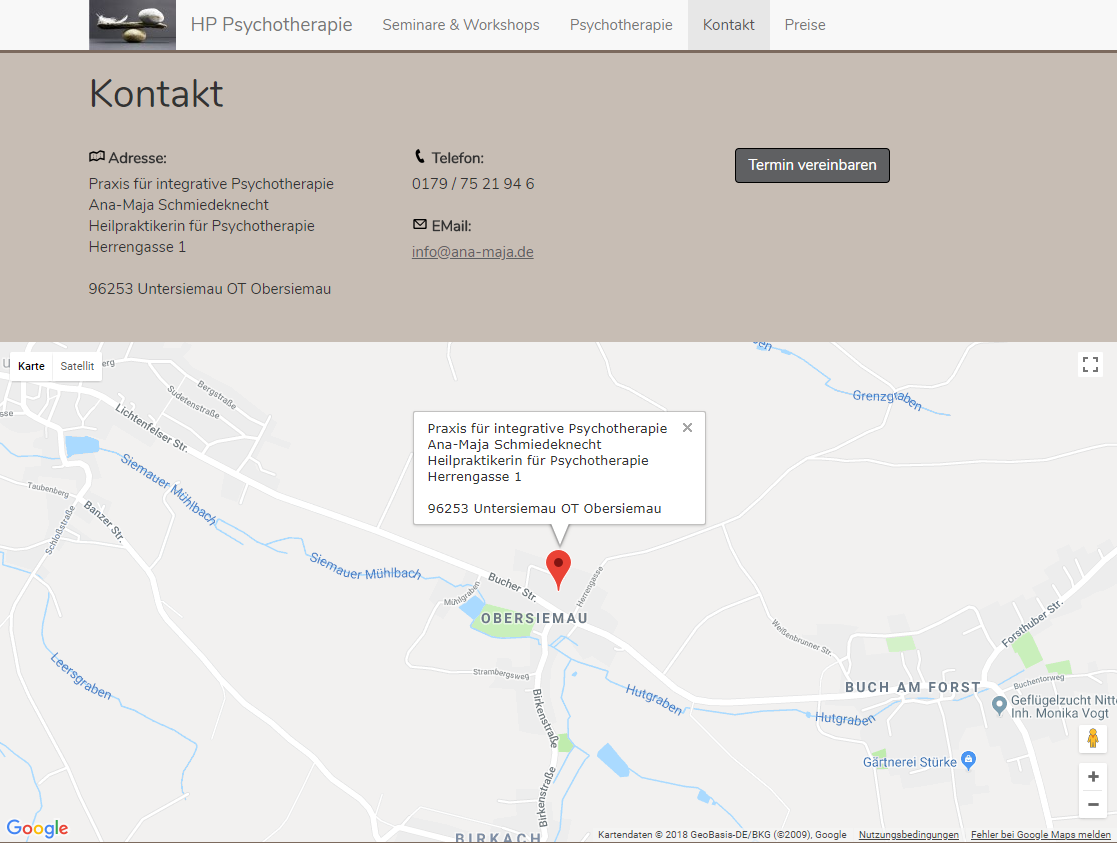Click the Forsthuber Str. street label
This screenshot has height=843, width=1117.
tap(1032, 623)
